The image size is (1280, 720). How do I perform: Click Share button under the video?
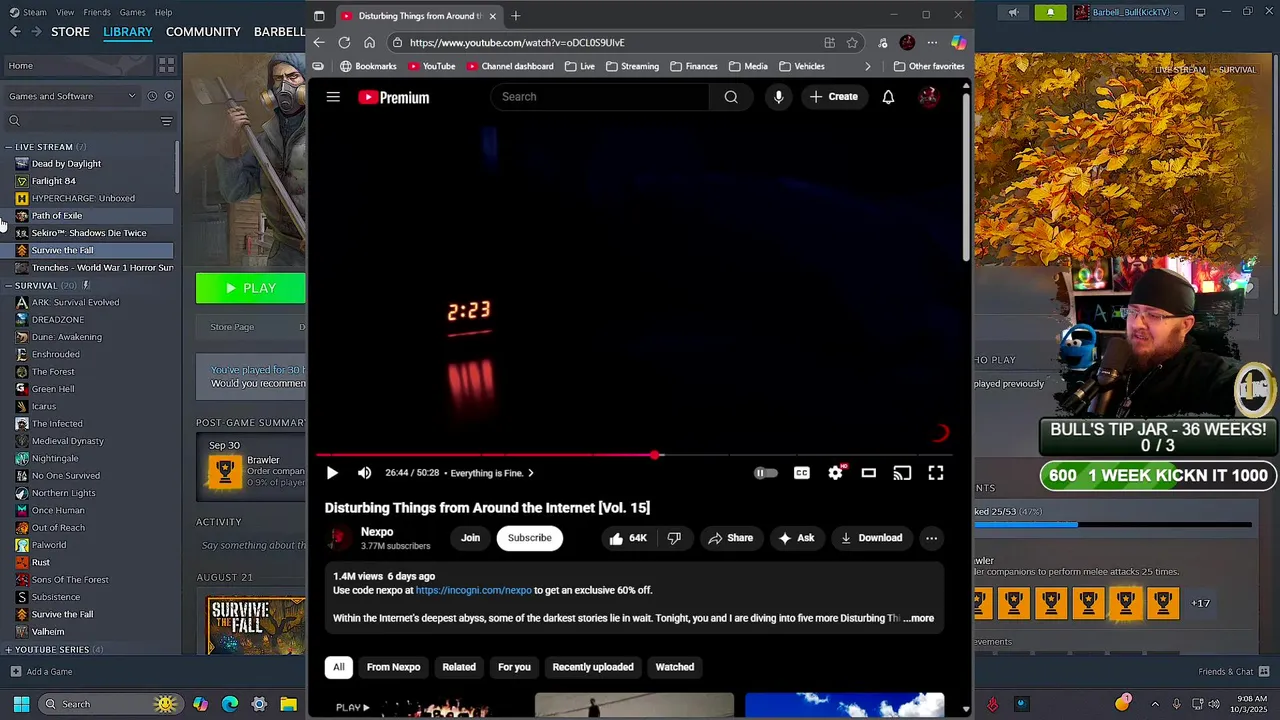click(730, 538)
